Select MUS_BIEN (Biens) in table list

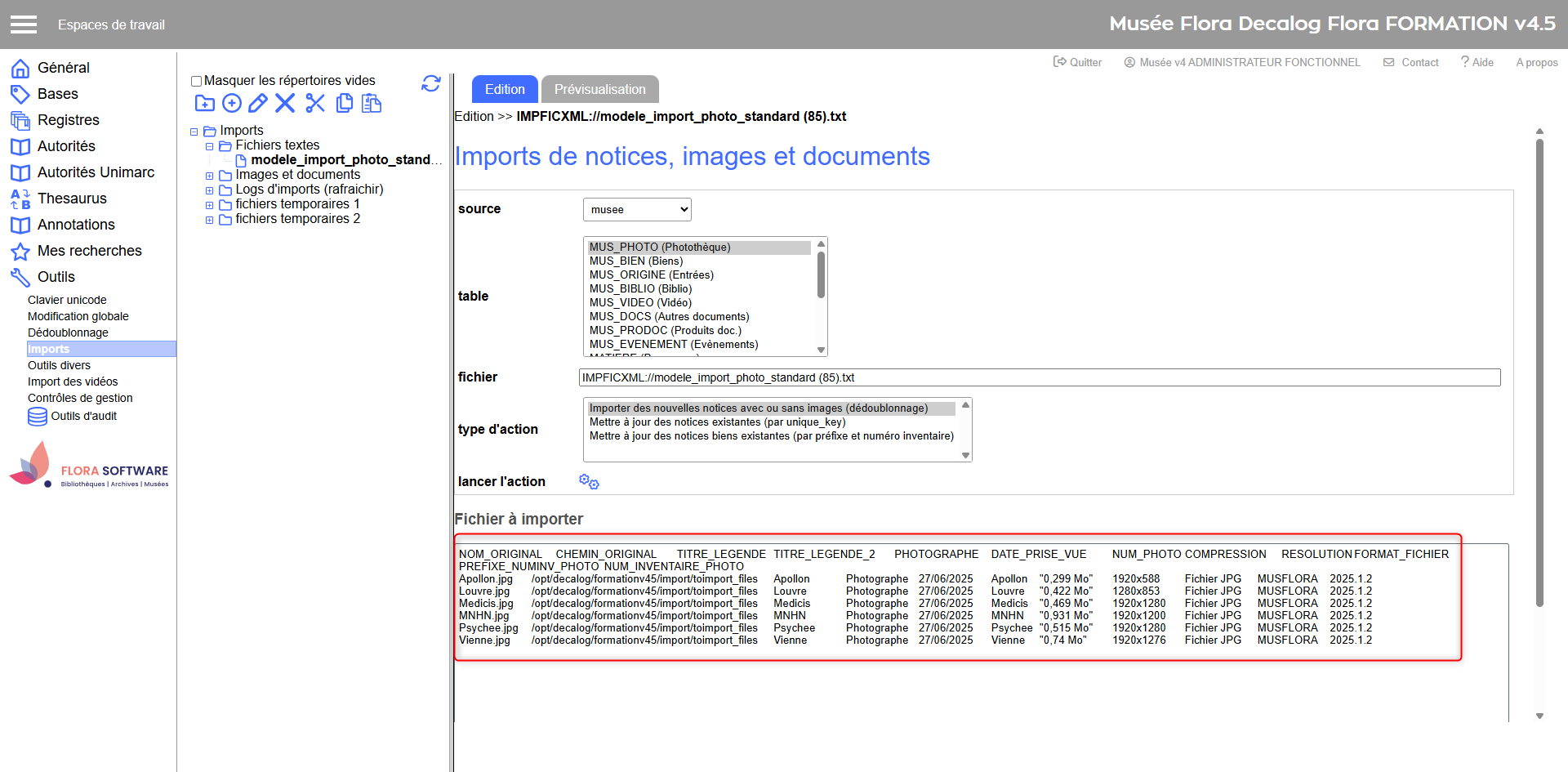click(636, 261)
